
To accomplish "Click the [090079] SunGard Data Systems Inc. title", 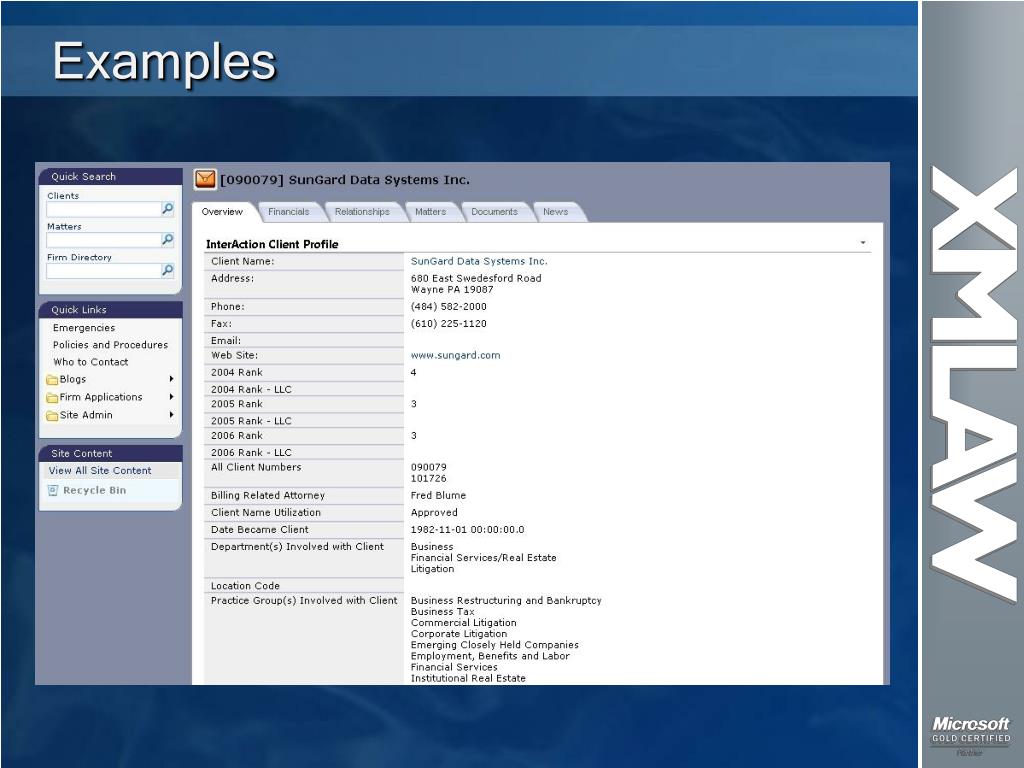I will [x=345, y=180].
